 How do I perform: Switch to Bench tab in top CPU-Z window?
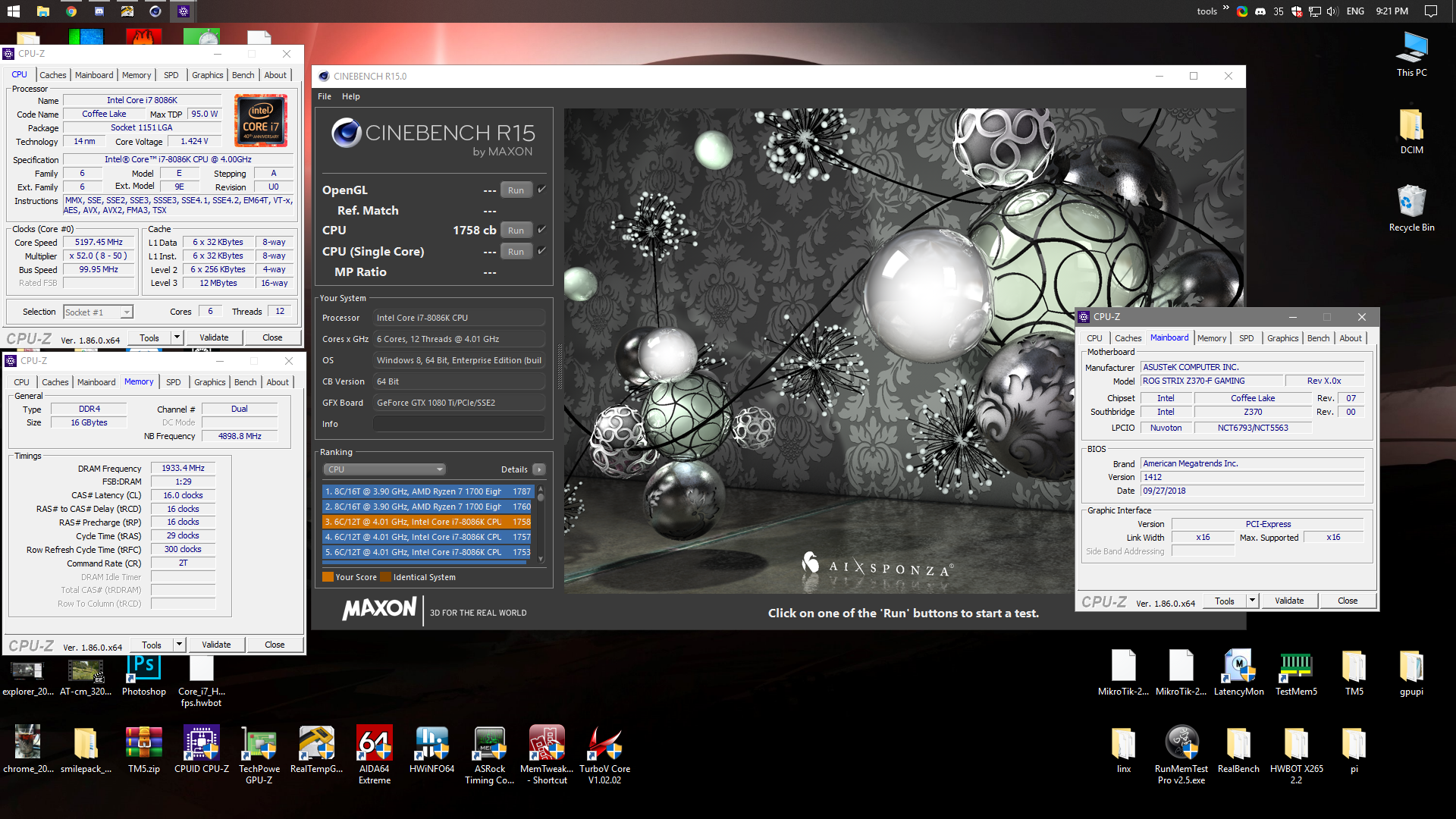243,75
